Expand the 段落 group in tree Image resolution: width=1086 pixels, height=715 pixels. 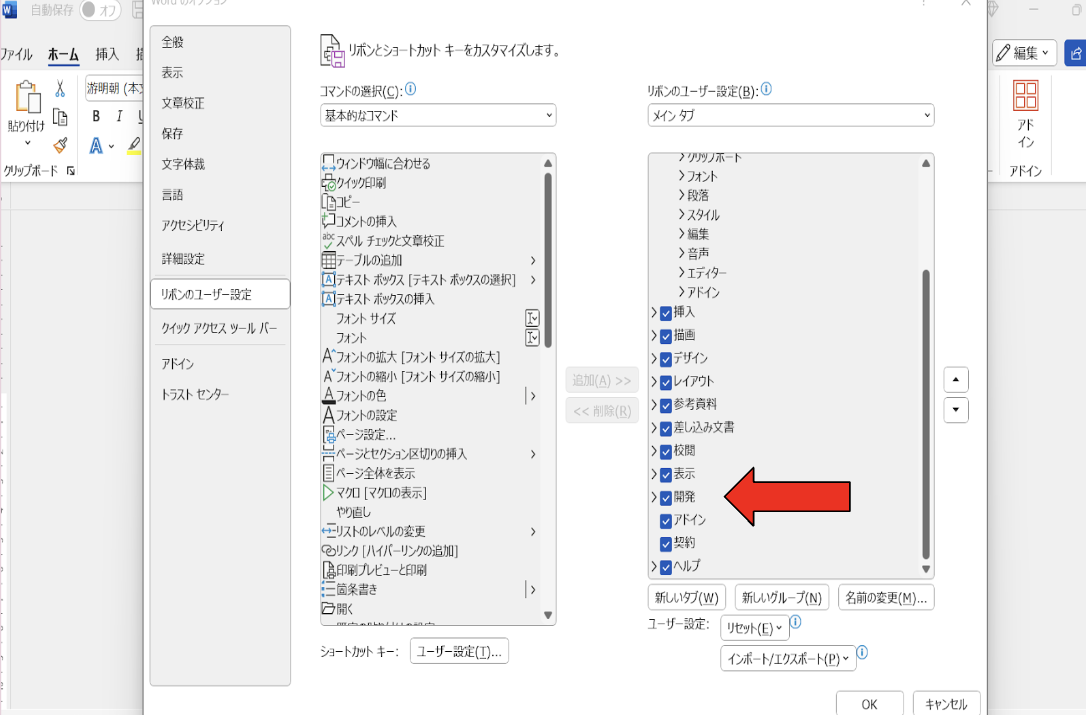682,195
